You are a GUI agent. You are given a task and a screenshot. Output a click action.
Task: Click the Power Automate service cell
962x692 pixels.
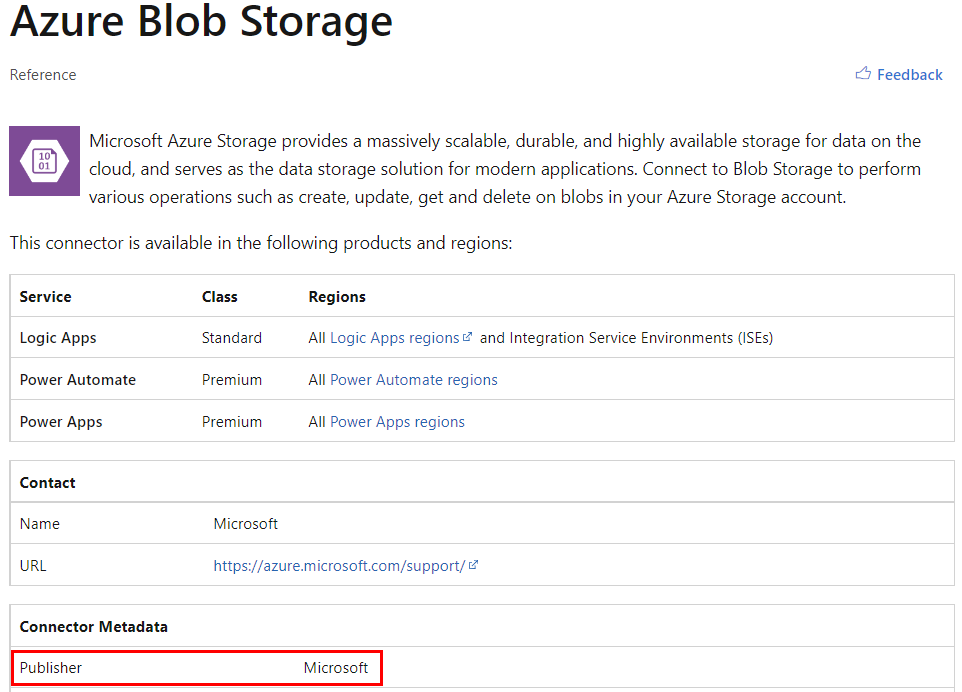point(77,380)
